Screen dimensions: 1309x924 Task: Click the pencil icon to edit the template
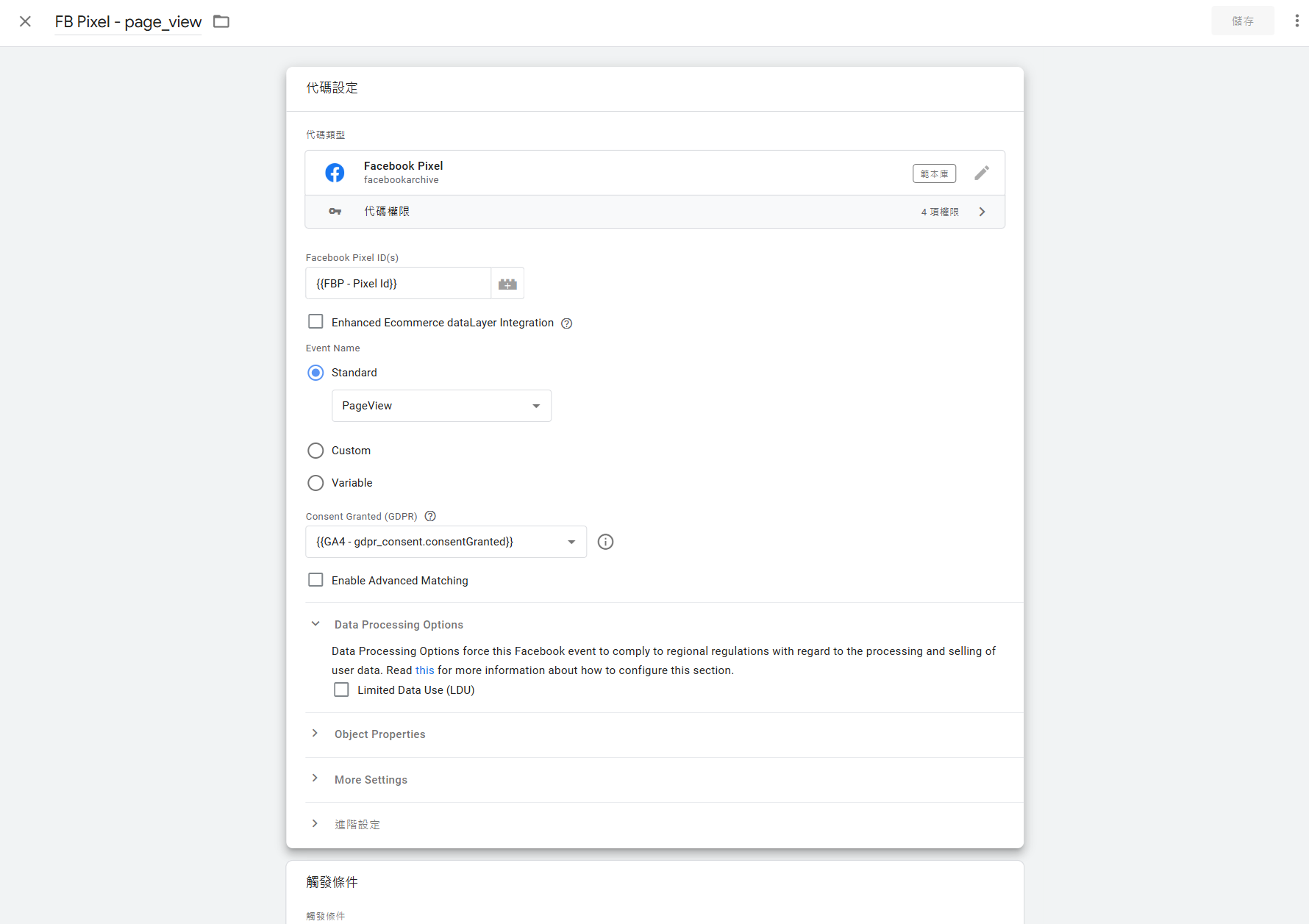pos(982,173)
